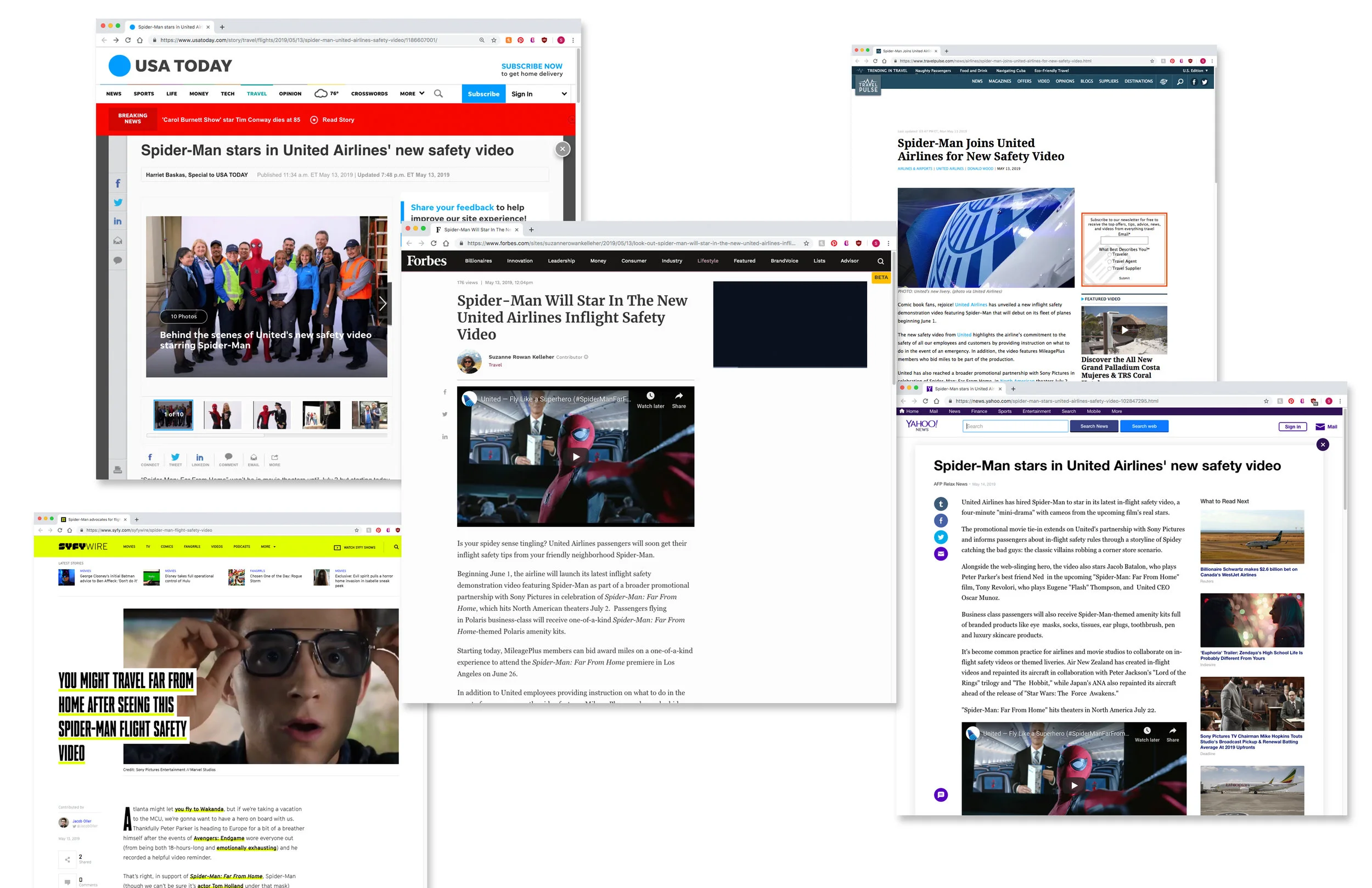The width and height of the screenshot is (1372, 888).
Task: Click the LinkedIn share icon in USA Today sidebar
Action: [x=117, y=221]
